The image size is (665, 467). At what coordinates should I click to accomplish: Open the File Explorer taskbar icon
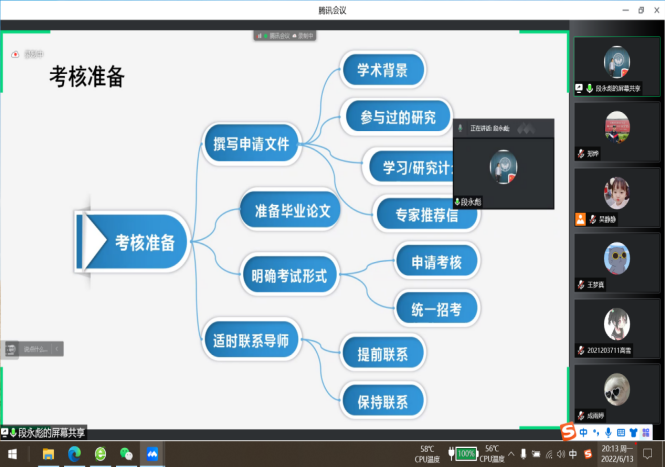[47, 454]
